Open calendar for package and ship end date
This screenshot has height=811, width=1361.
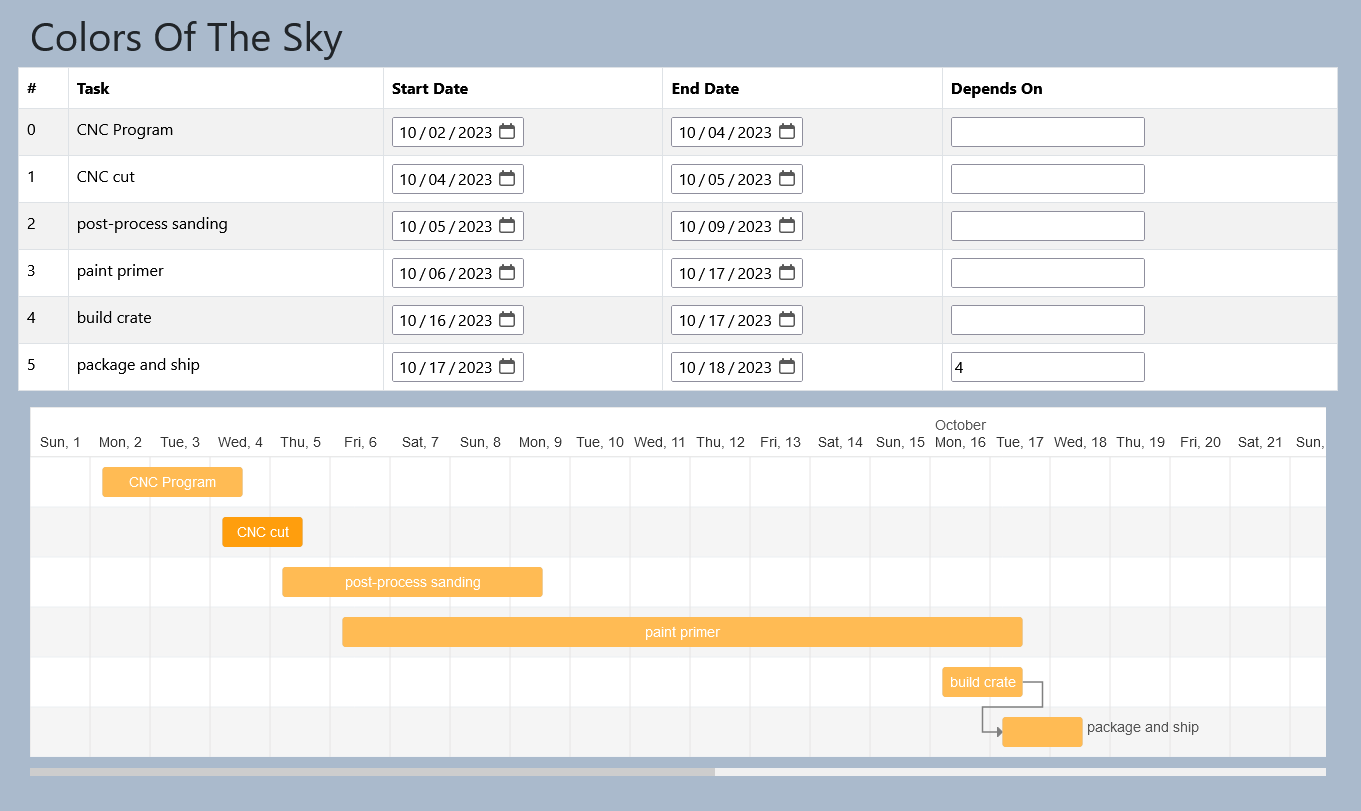787,367
